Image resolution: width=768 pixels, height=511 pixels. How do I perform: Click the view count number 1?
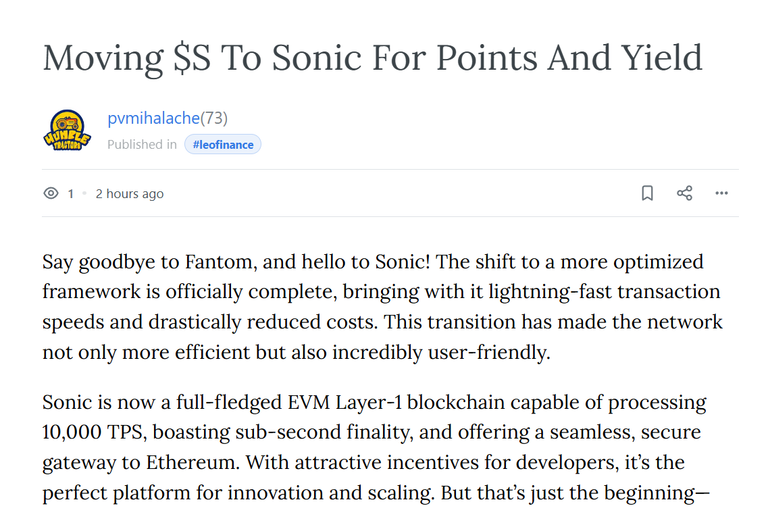(x=71, y=194)
